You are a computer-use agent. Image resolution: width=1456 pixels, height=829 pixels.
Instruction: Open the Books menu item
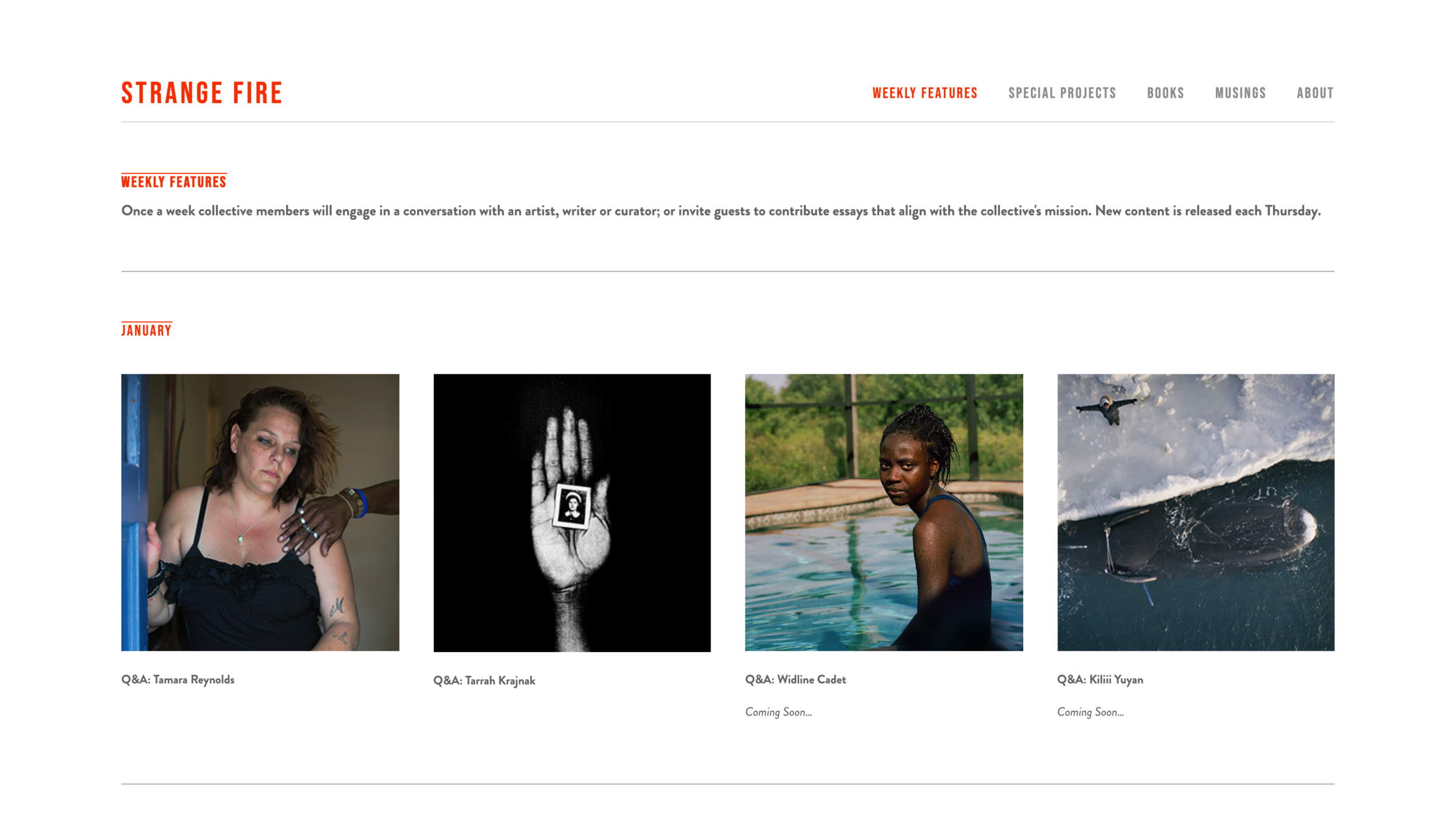[1165, 93]
